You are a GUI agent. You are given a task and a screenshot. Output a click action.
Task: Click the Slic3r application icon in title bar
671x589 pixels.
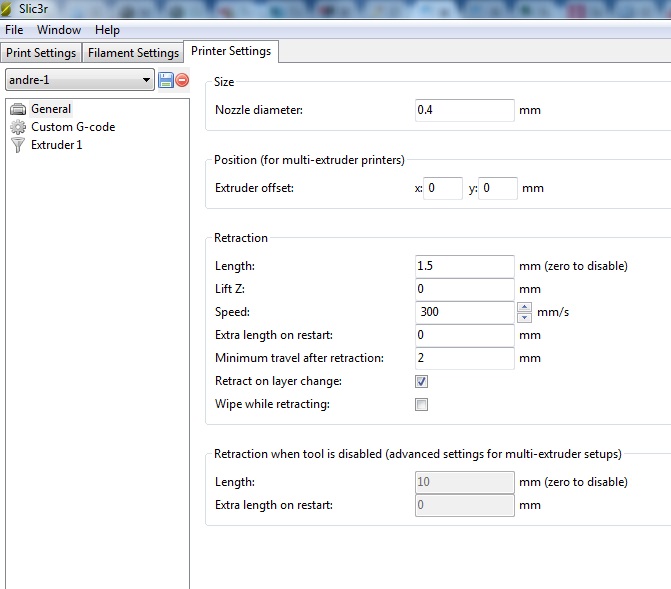point(9,9)
